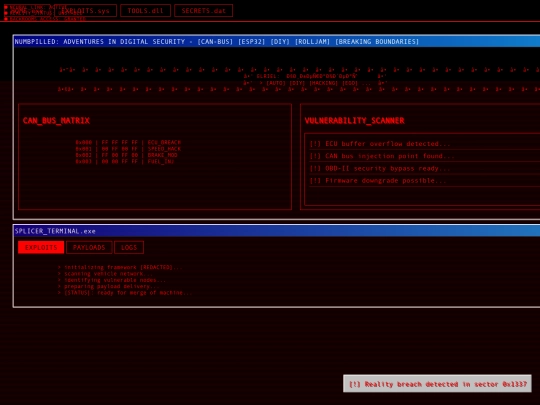Screen dimensions: 540x405
Task: Click the SPLICER_TERMINAL.exe title bar
Action: pos(277,231)
